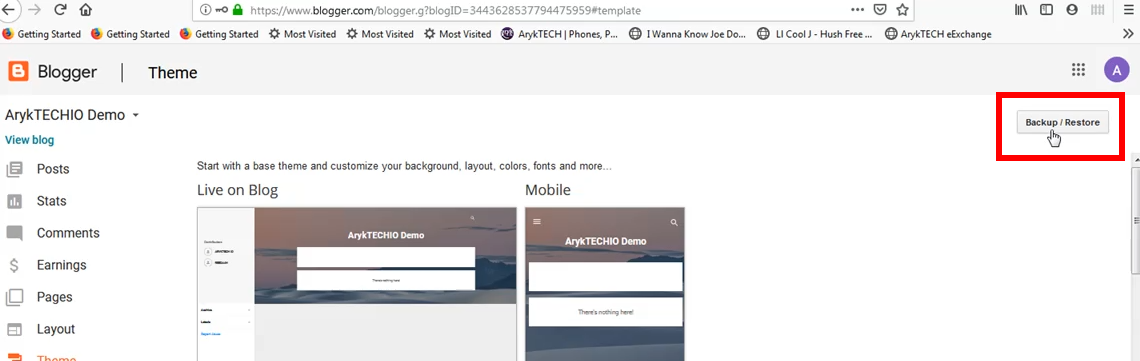Go to Comments section
The image size is (1140, 361).
[x=68, y=233]
